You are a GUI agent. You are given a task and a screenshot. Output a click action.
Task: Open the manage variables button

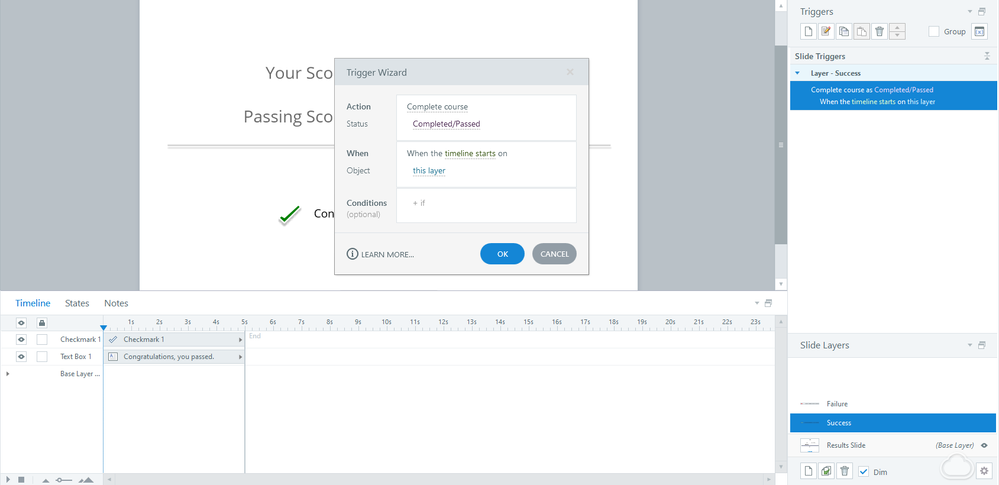click(979, 32)
